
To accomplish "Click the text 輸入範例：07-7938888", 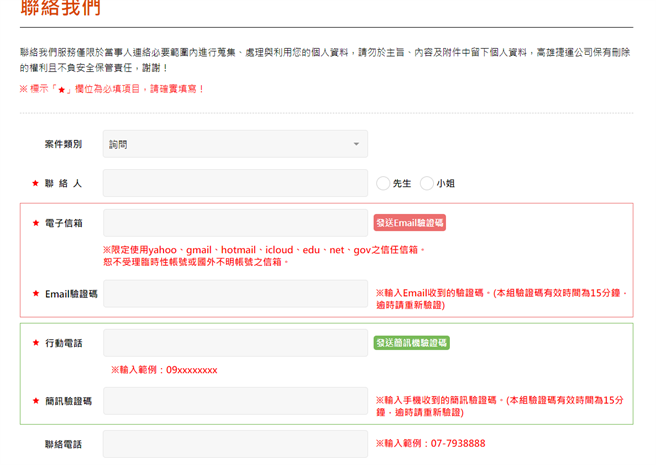I will (x=430, y=444).
